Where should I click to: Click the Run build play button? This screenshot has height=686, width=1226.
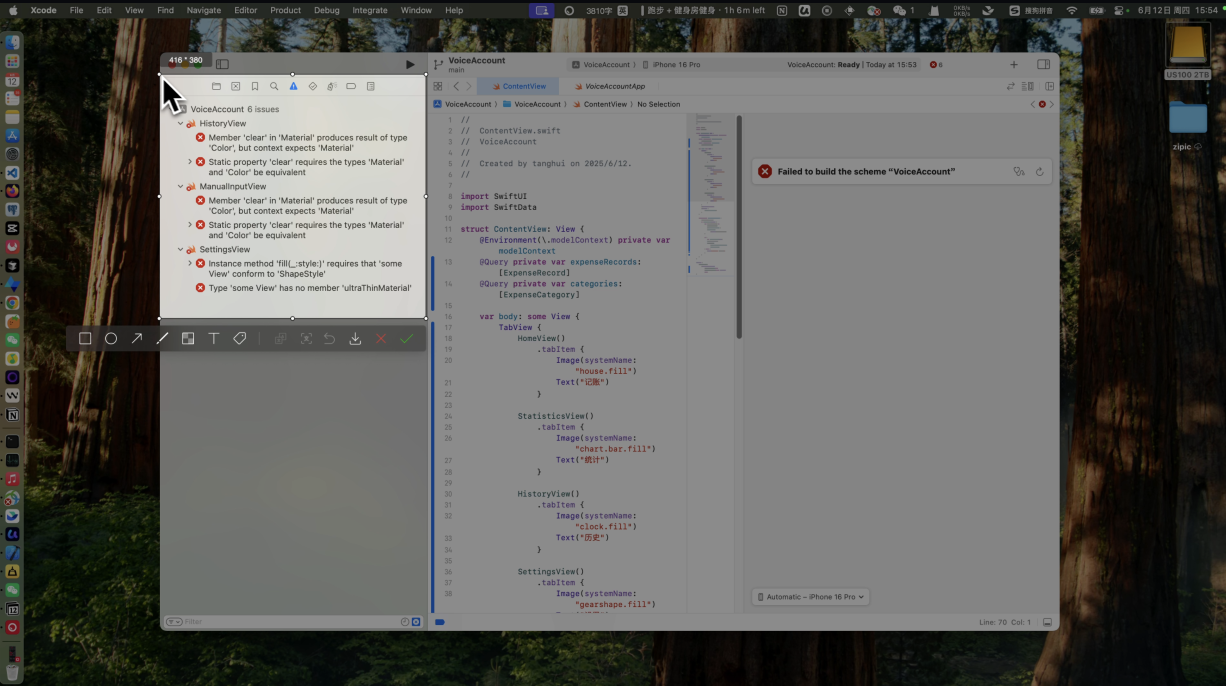pos(410,65)
